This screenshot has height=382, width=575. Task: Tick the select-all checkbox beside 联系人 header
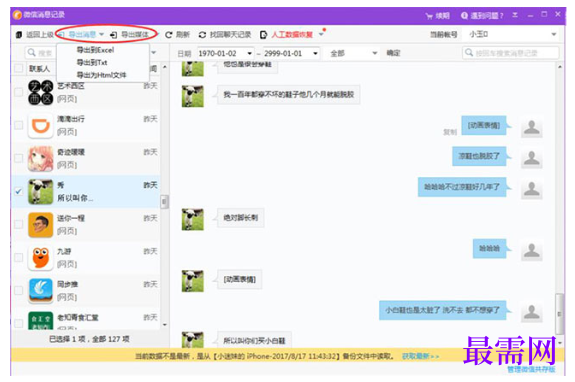[x=18, y=68]
